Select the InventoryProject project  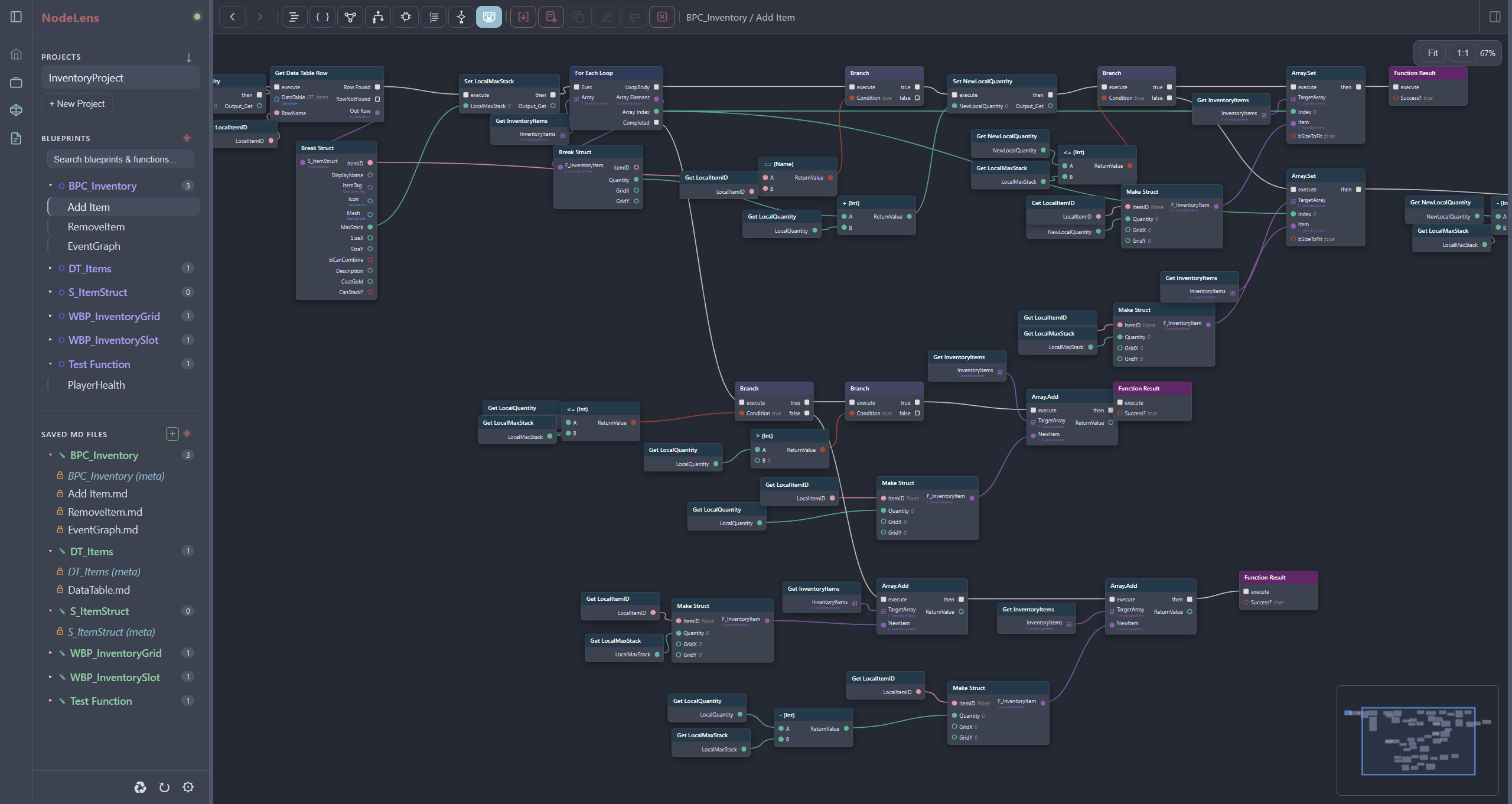(120, 78)
